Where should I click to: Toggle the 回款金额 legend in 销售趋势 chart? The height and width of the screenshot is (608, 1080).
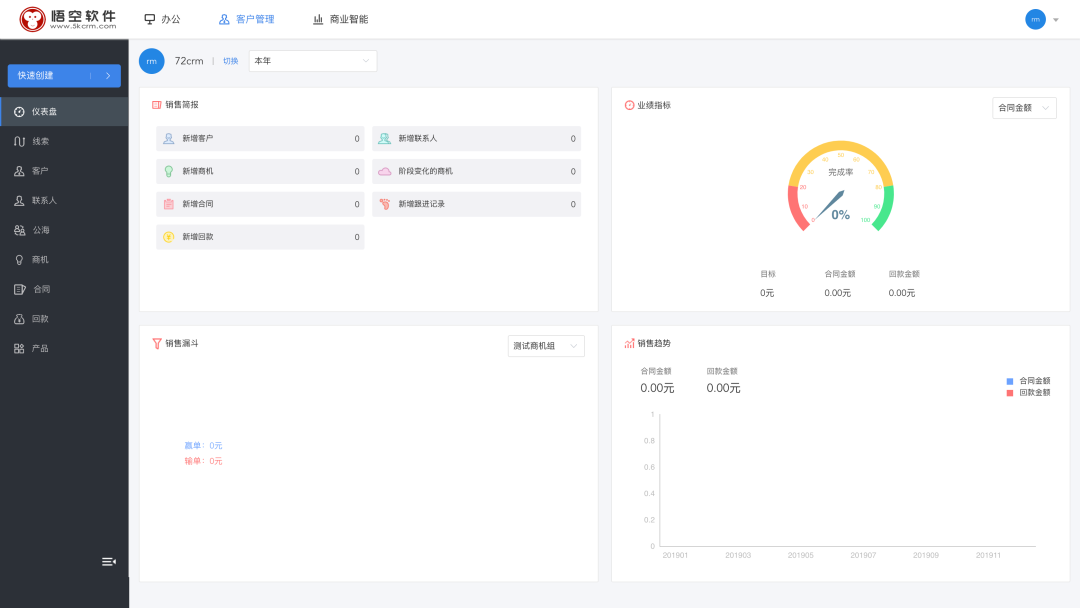tap(1028, 393)
